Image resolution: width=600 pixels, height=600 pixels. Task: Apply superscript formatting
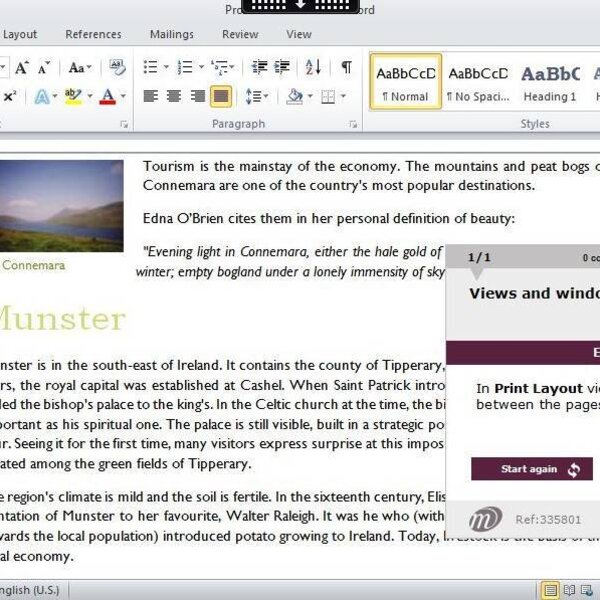10,96
